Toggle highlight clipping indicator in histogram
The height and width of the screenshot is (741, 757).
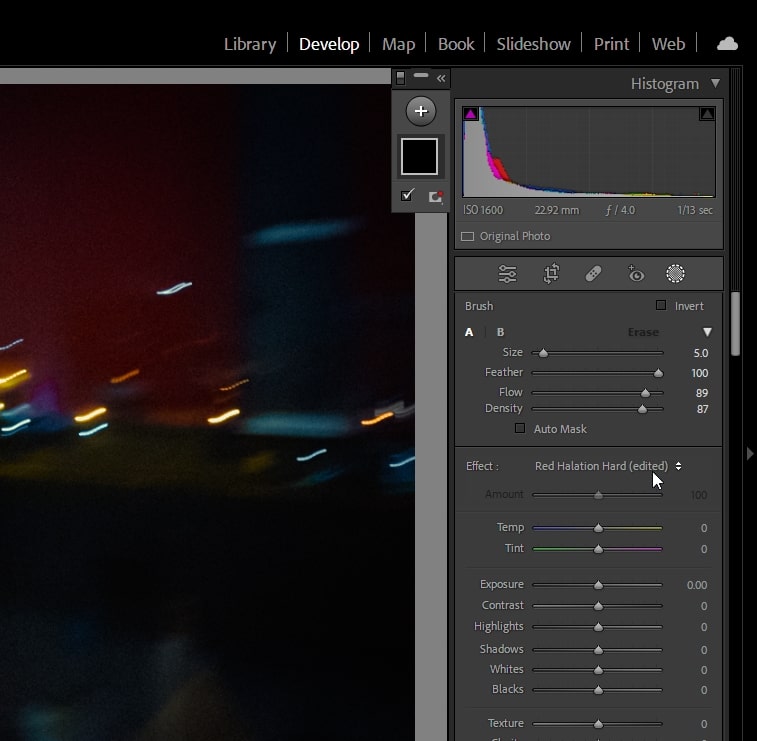pos(707,114)
